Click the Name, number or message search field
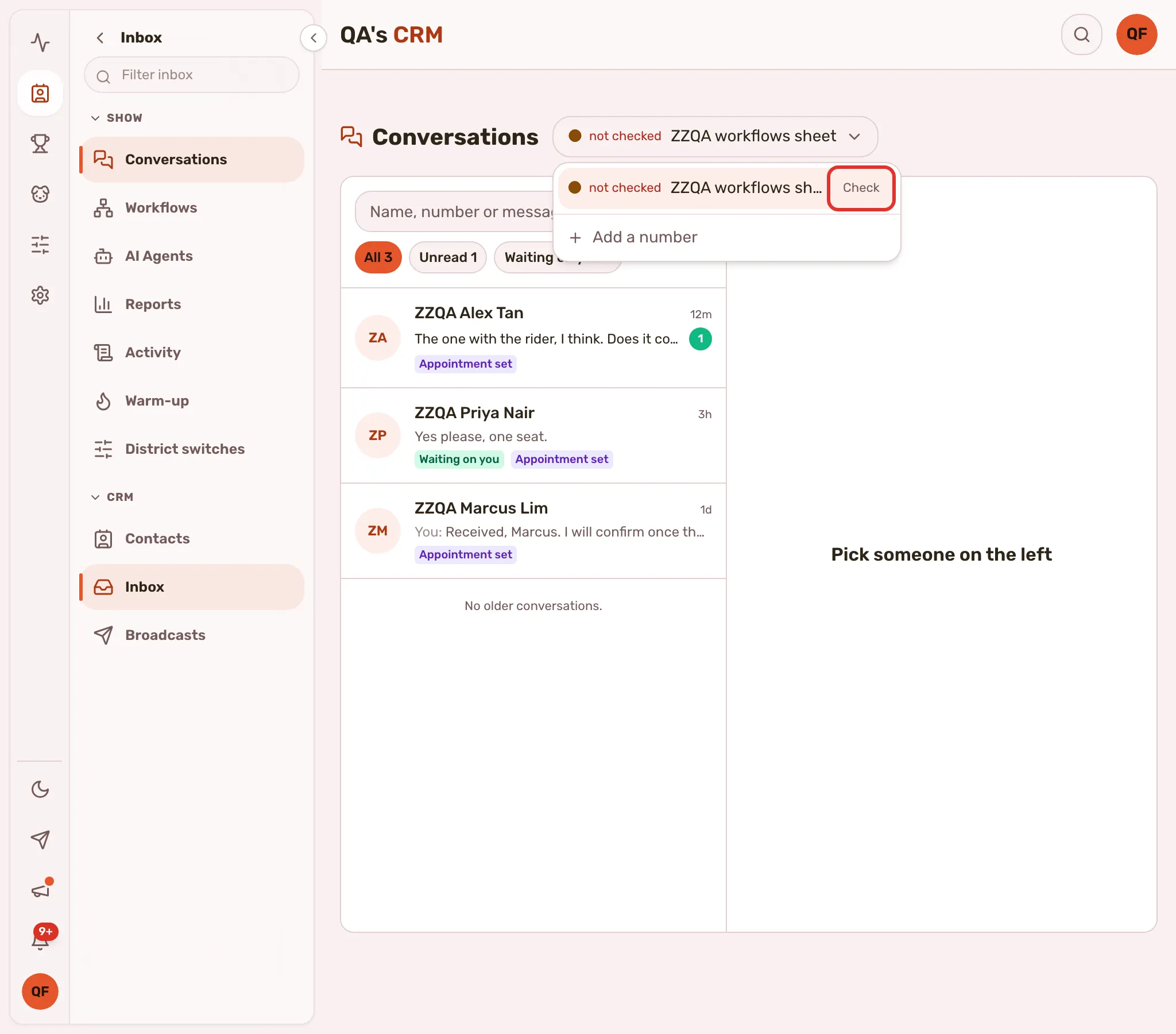Screen dimensions: 1176x1034 tap(455, 212)
